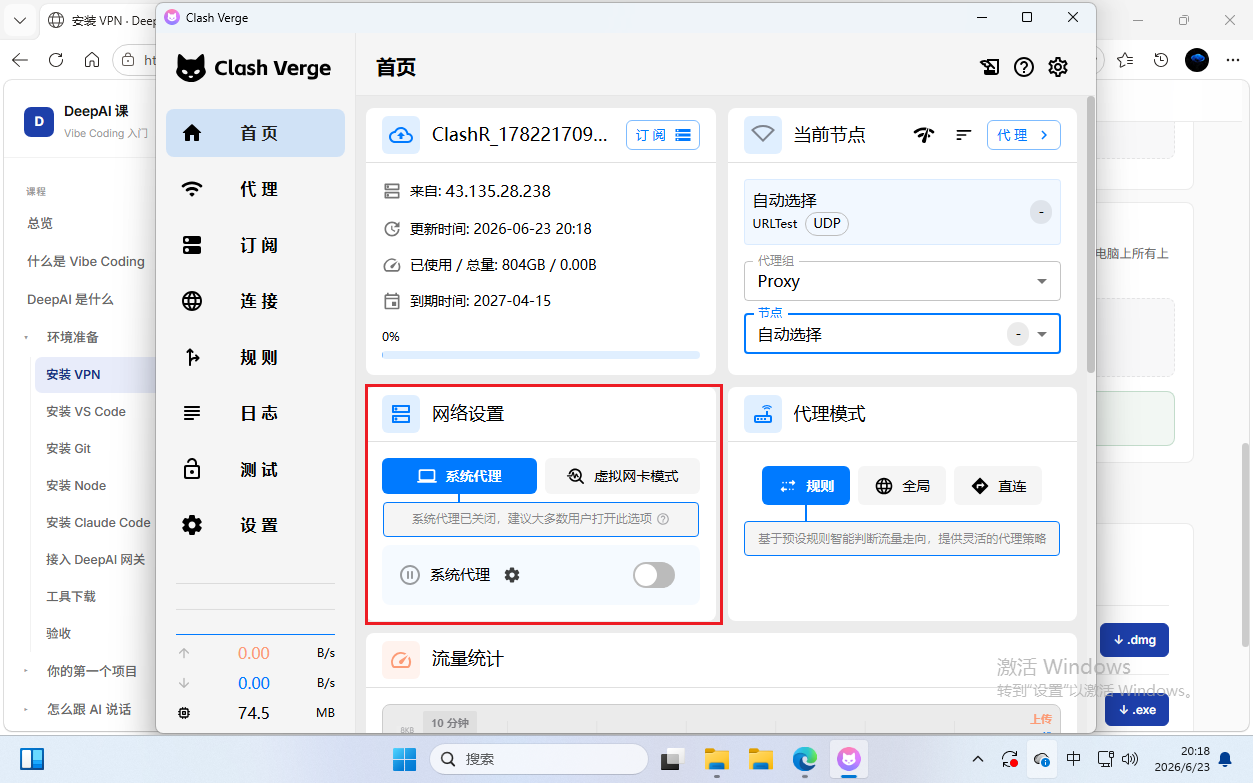Viewport: 1253px width, 783px height.
Task: Click the browser history icon
Action: point(1161,60)
